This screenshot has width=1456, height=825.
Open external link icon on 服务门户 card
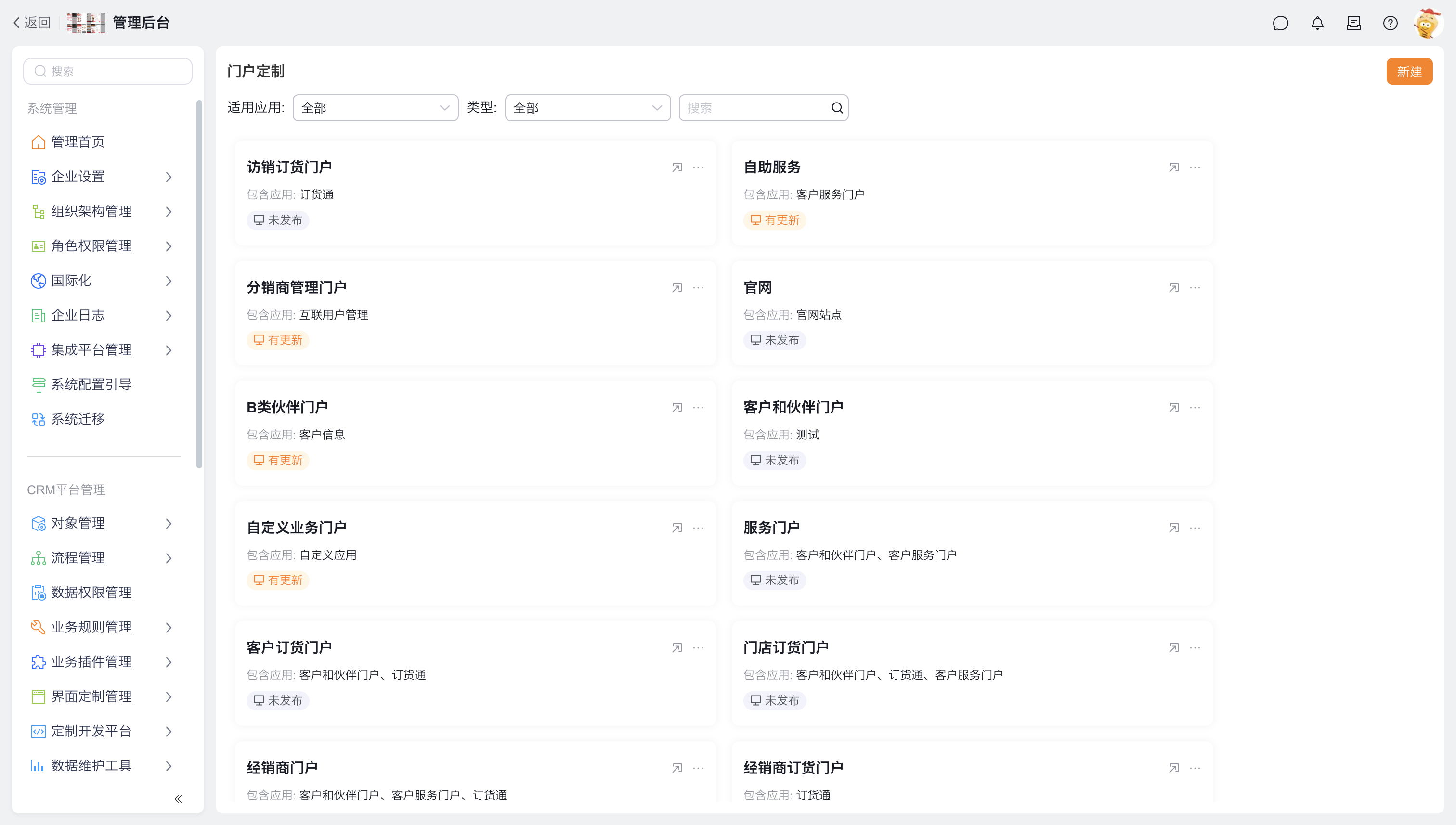tap(1174, 528)
